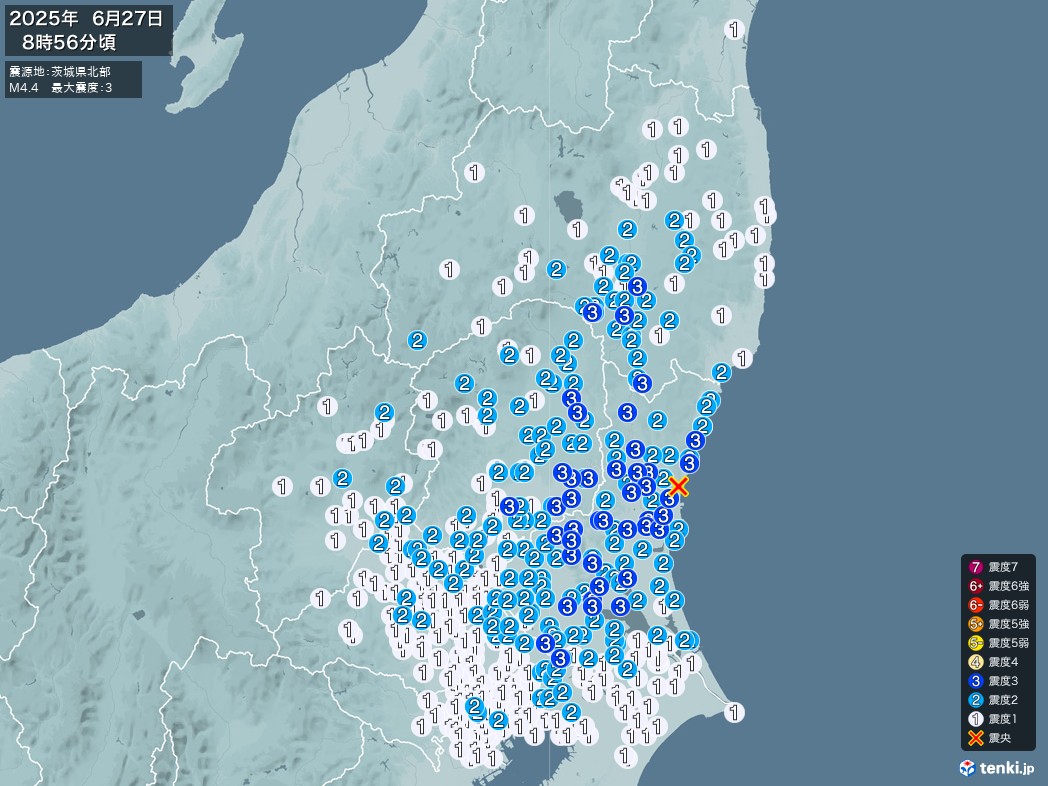Select the 震度4 cream legend icon

(975, 662)
